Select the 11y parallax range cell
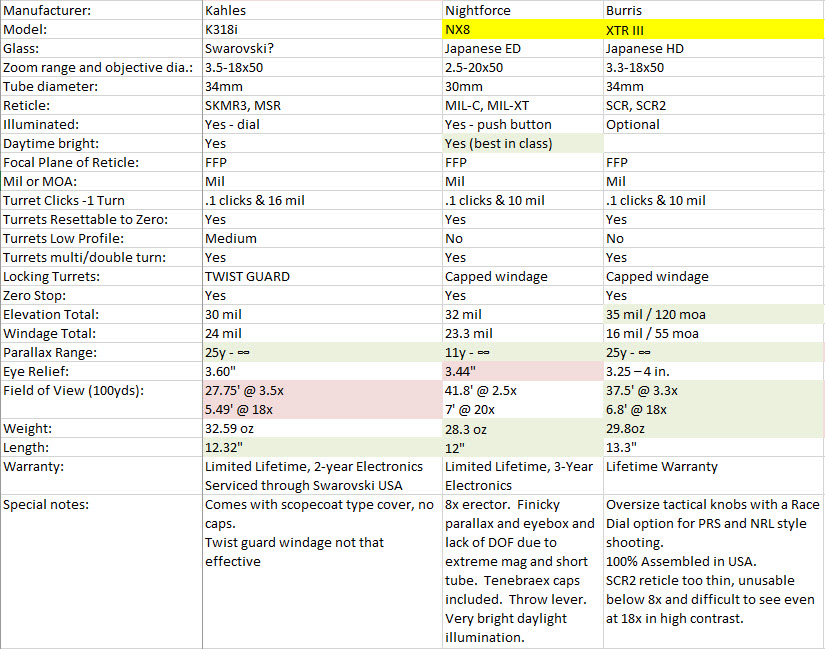The width and height of the screenshot is (825, 649). point(522,353)
